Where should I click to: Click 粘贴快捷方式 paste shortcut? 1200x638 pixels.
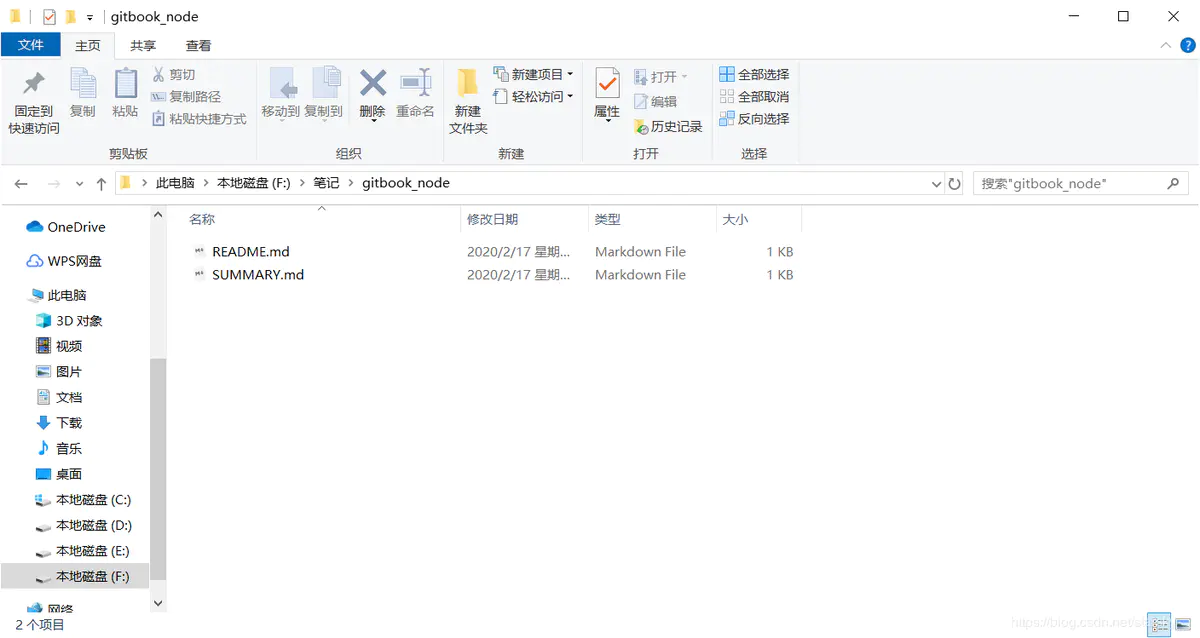[x=199, y=119]
